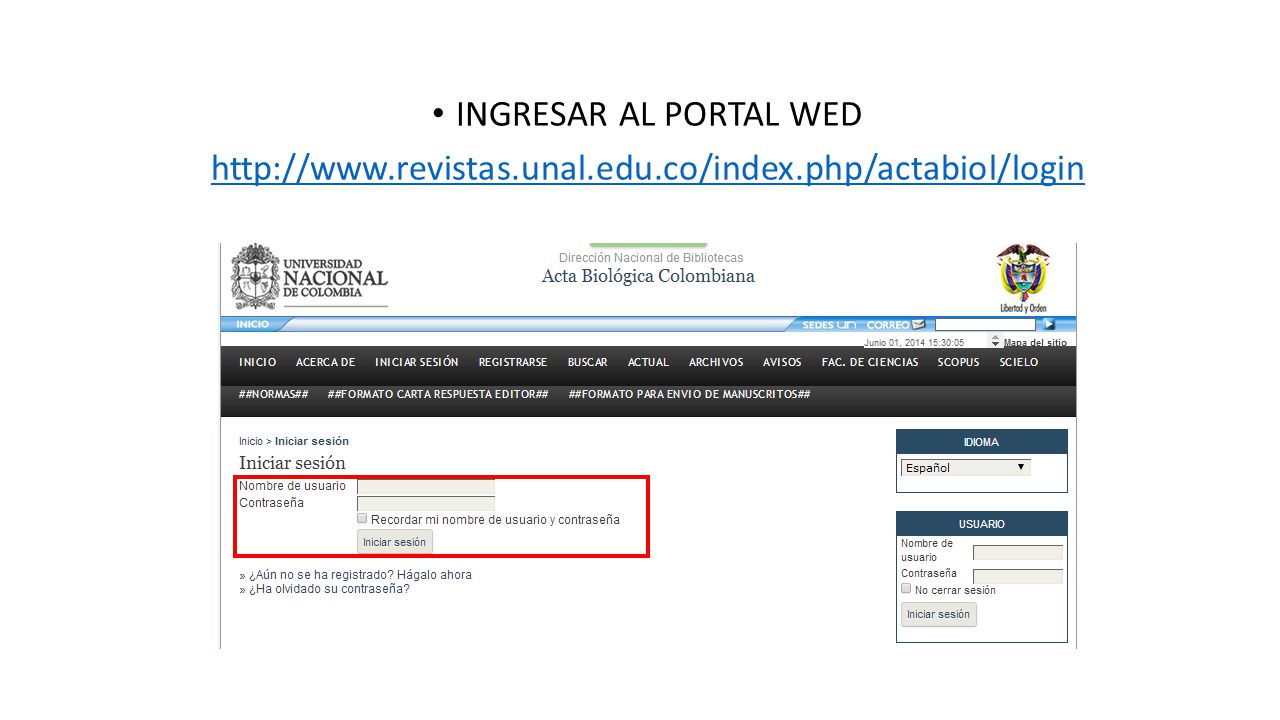Viewport: 1280px width, 720px height.
Task: Go to REGISTRARSE menu item
Action: coord(513,362)
